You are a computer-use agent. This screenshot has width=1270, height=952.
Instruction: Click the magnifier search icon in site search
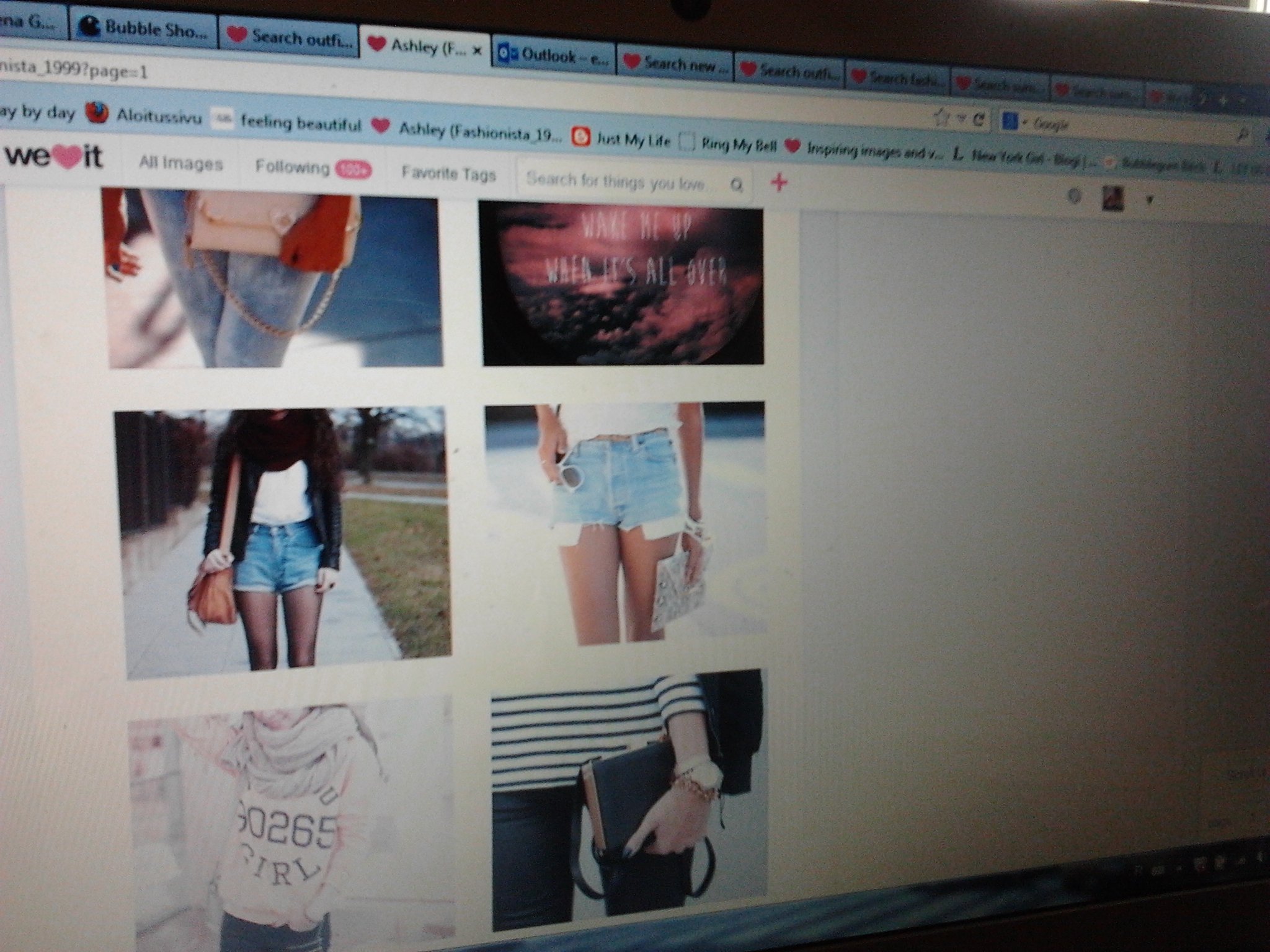click(x=737, y=185)
